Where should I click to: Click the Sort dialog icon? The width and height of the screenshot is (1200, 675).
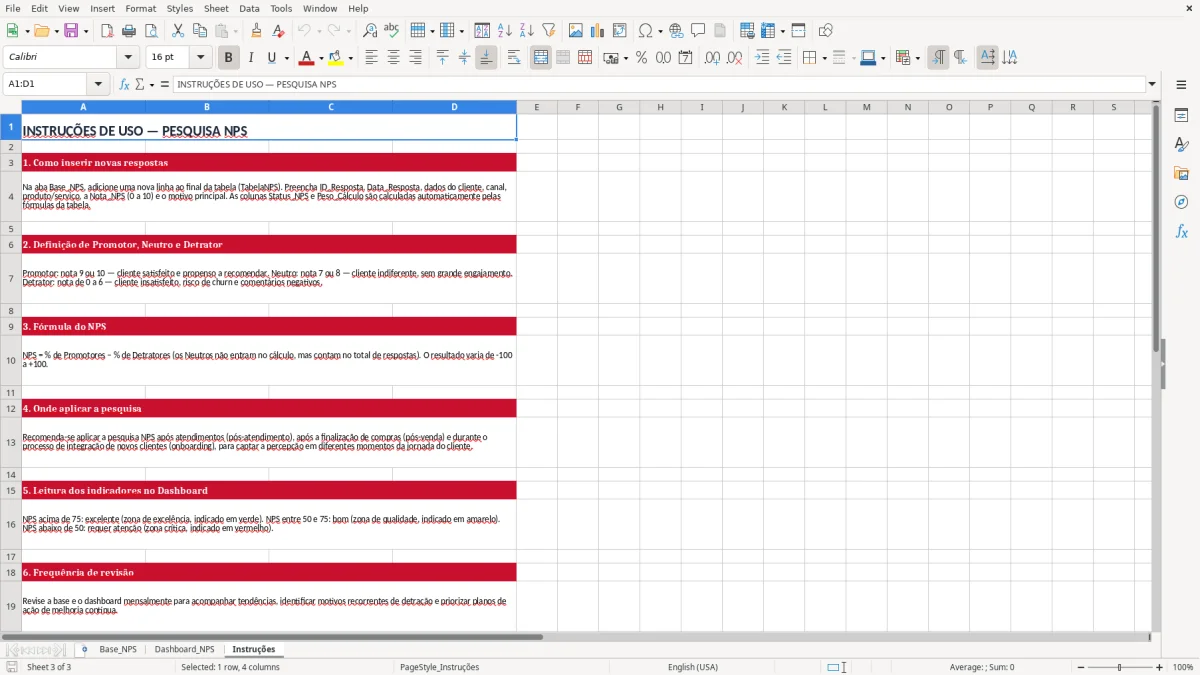click(x=482, y=31)
